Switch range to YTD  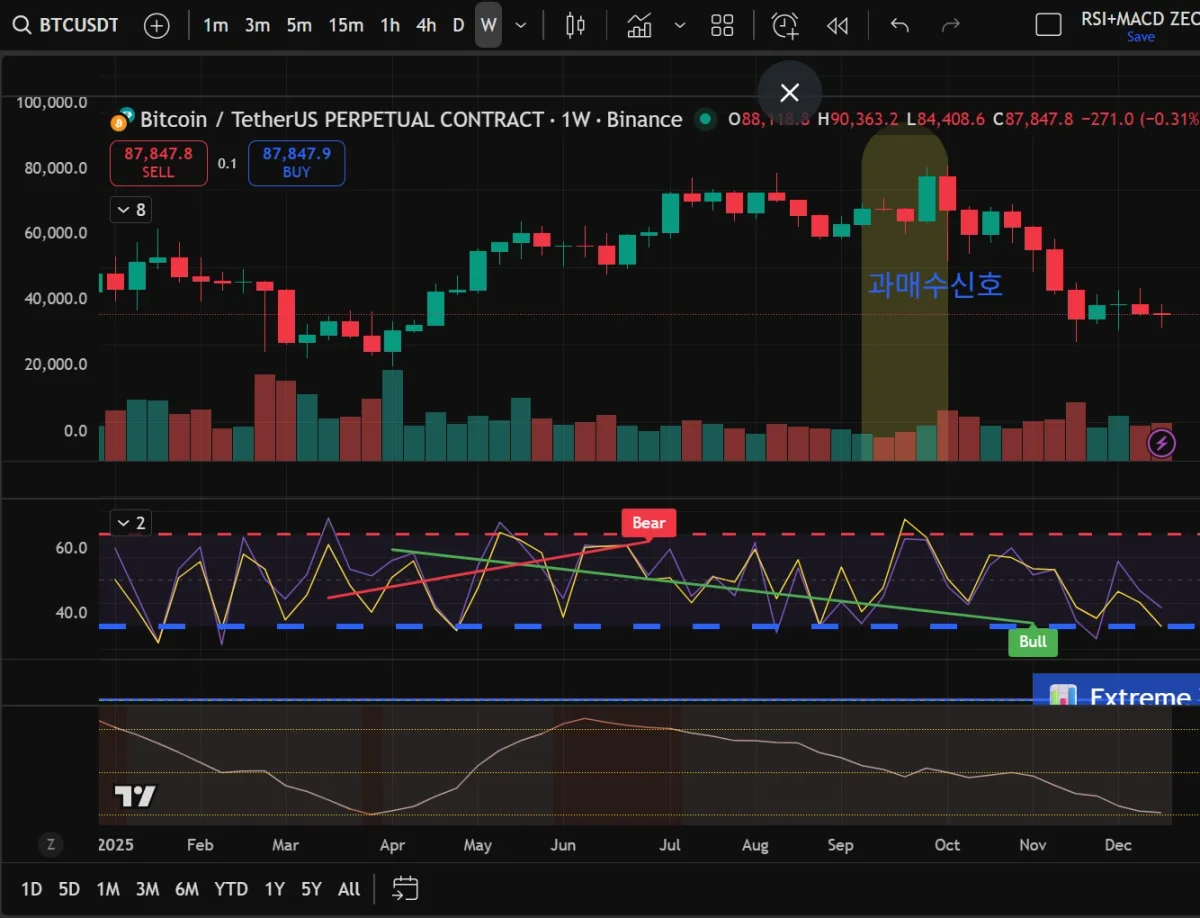pos(231,888)
